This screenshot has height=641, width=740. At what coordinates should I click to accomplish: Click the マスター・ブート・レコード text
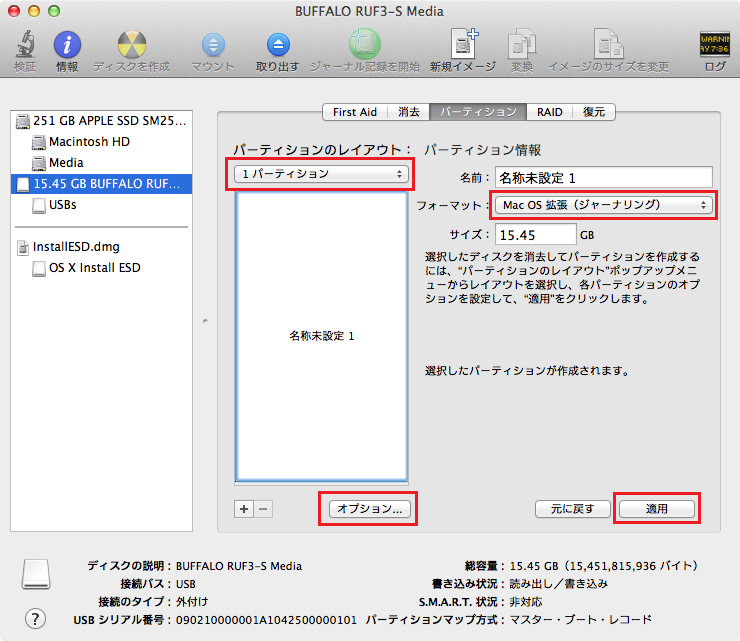coord(581,619)
